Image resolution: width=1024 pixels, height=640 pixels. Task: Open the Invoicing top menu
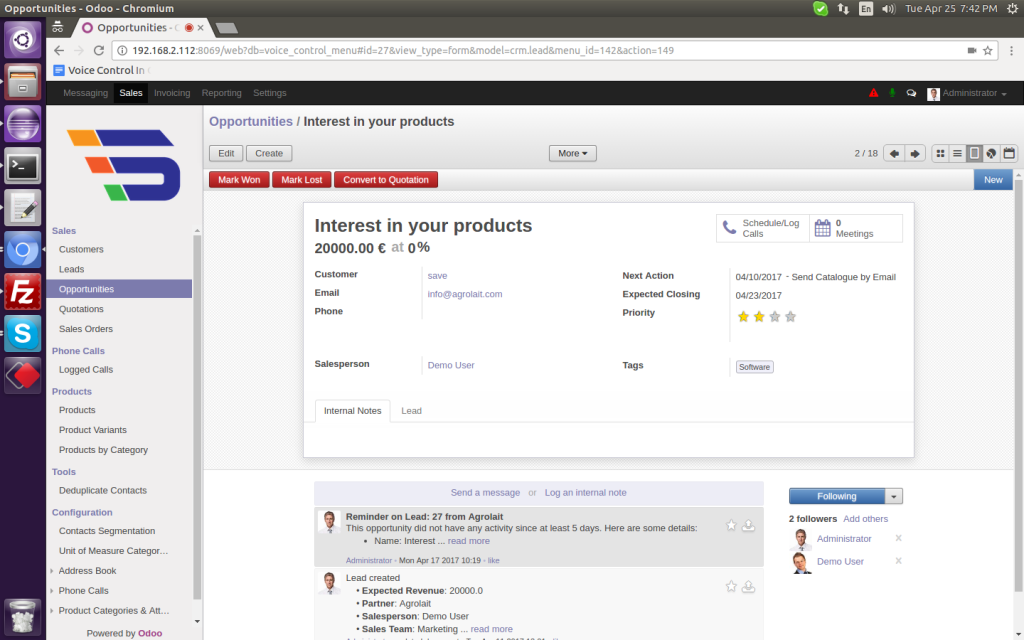(x=172, y=93)
